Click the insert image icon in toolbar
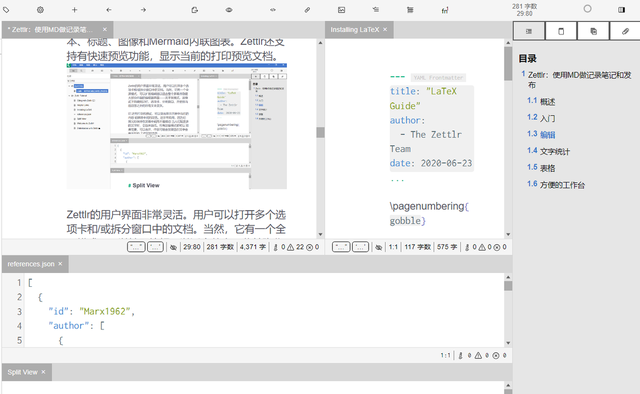 pyautogui.click(x=342, y=10)
